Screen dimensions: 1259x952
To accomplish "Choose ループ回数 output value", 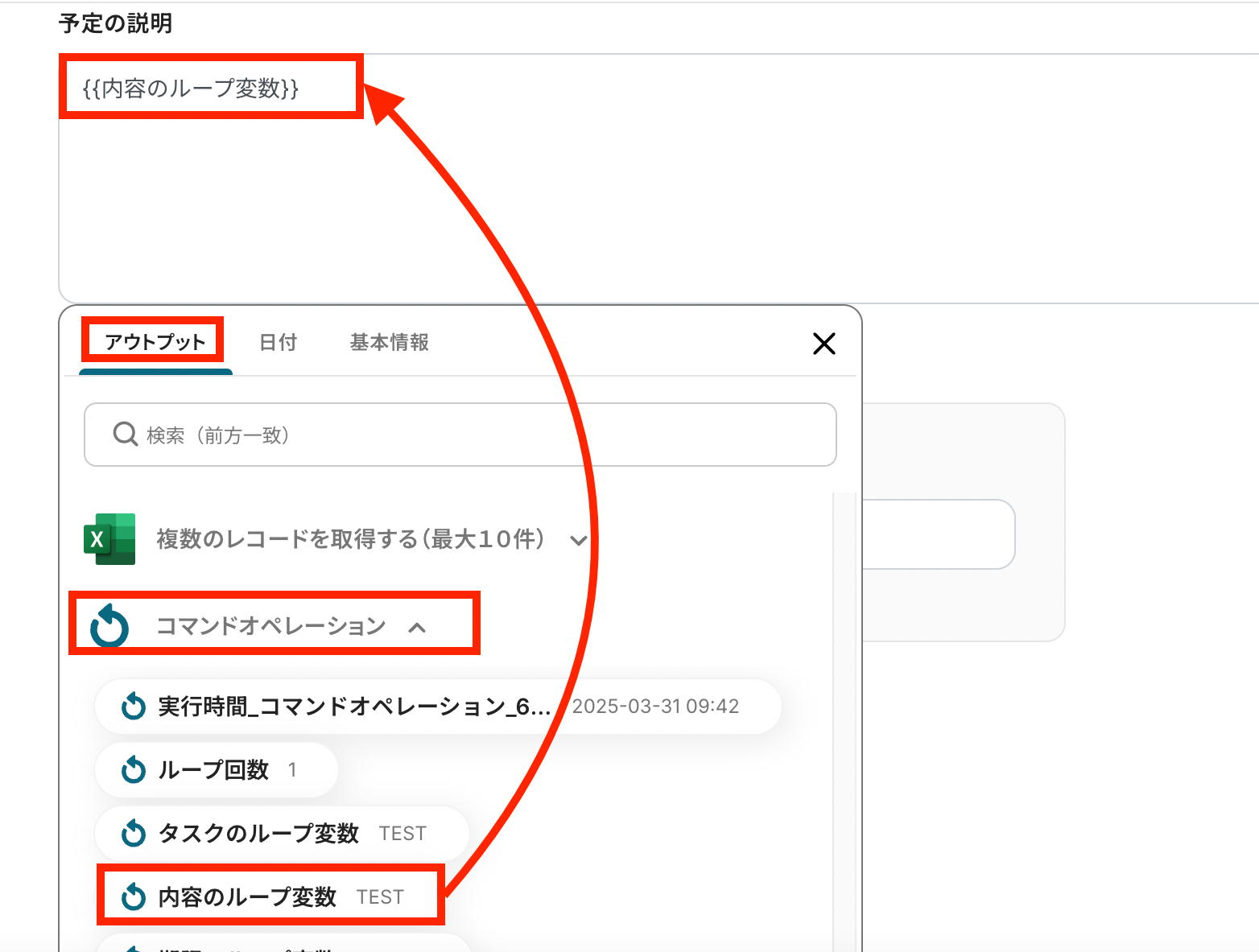I will tap(216, 770).
